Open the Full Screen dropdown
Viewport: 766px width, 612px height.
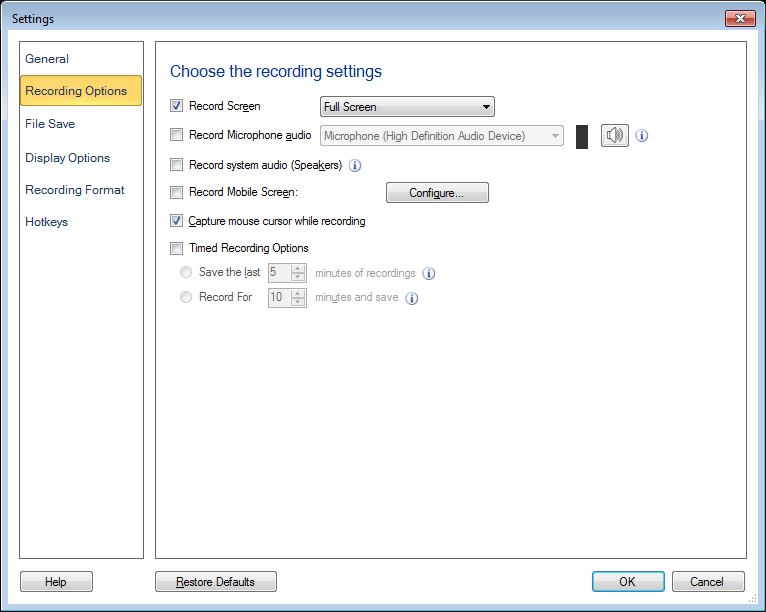point(407,107)
